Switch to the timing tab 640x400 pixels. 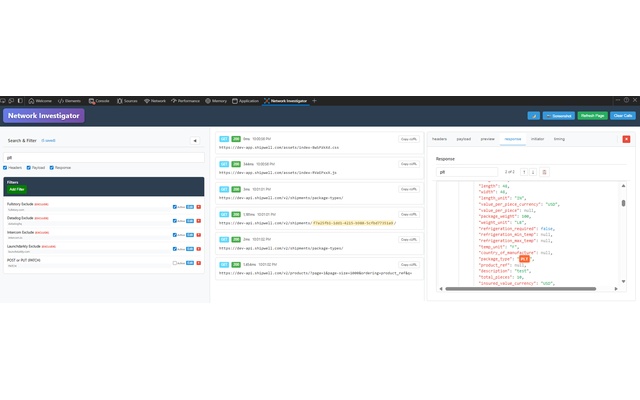point(559,139)
